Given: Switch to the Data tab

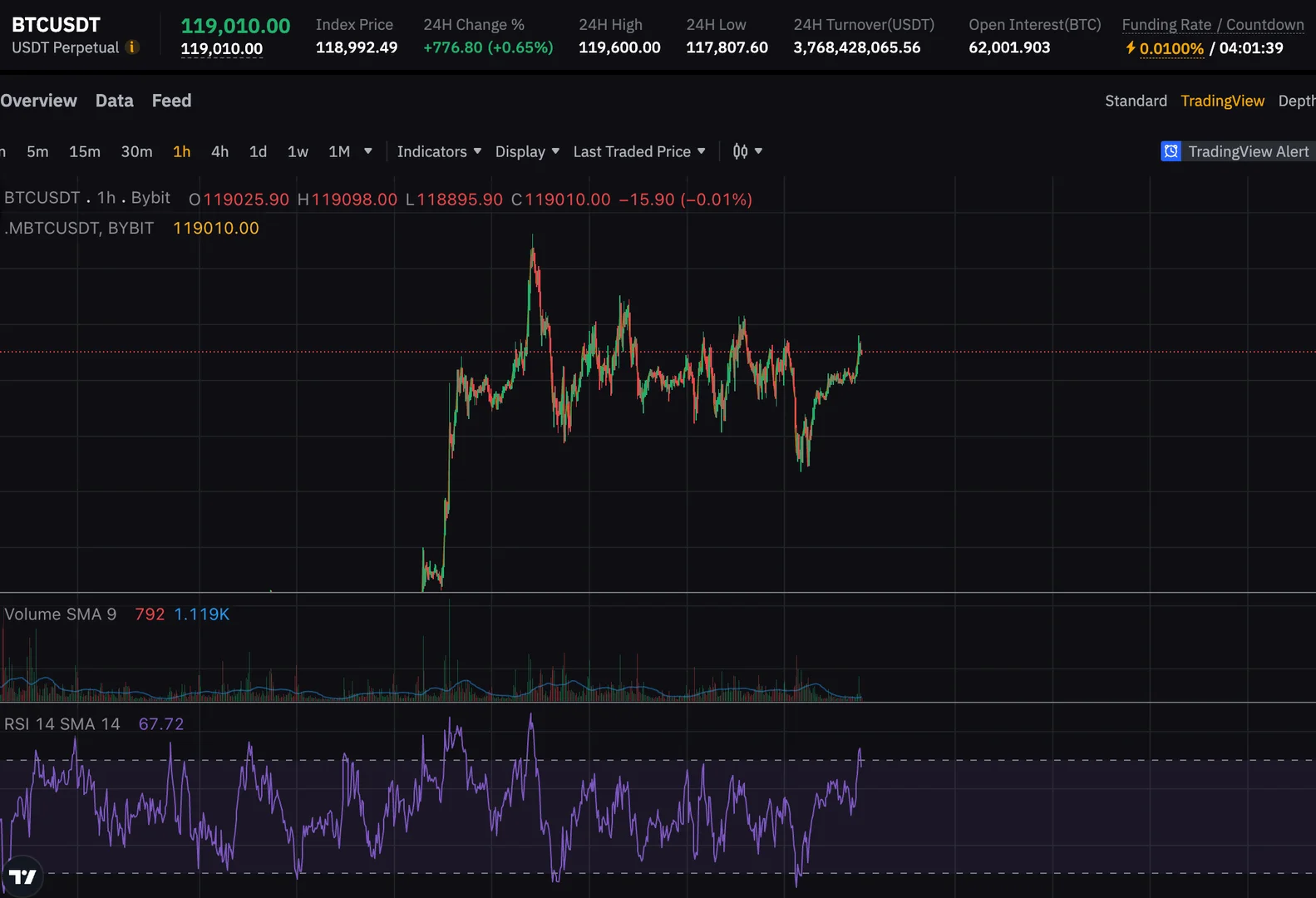Looking at the screenshot, I should 115,101.
